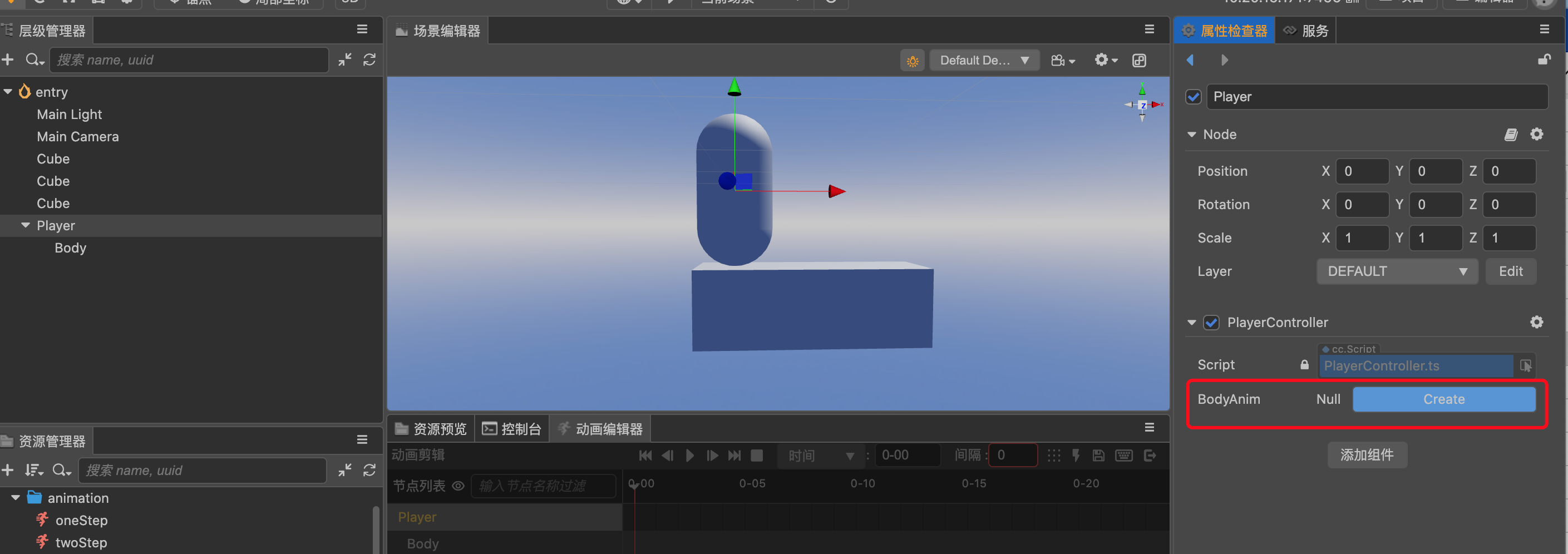1568x554 pixels.
Task: Click the 添加组件 button
Action: click(1367, 455)
